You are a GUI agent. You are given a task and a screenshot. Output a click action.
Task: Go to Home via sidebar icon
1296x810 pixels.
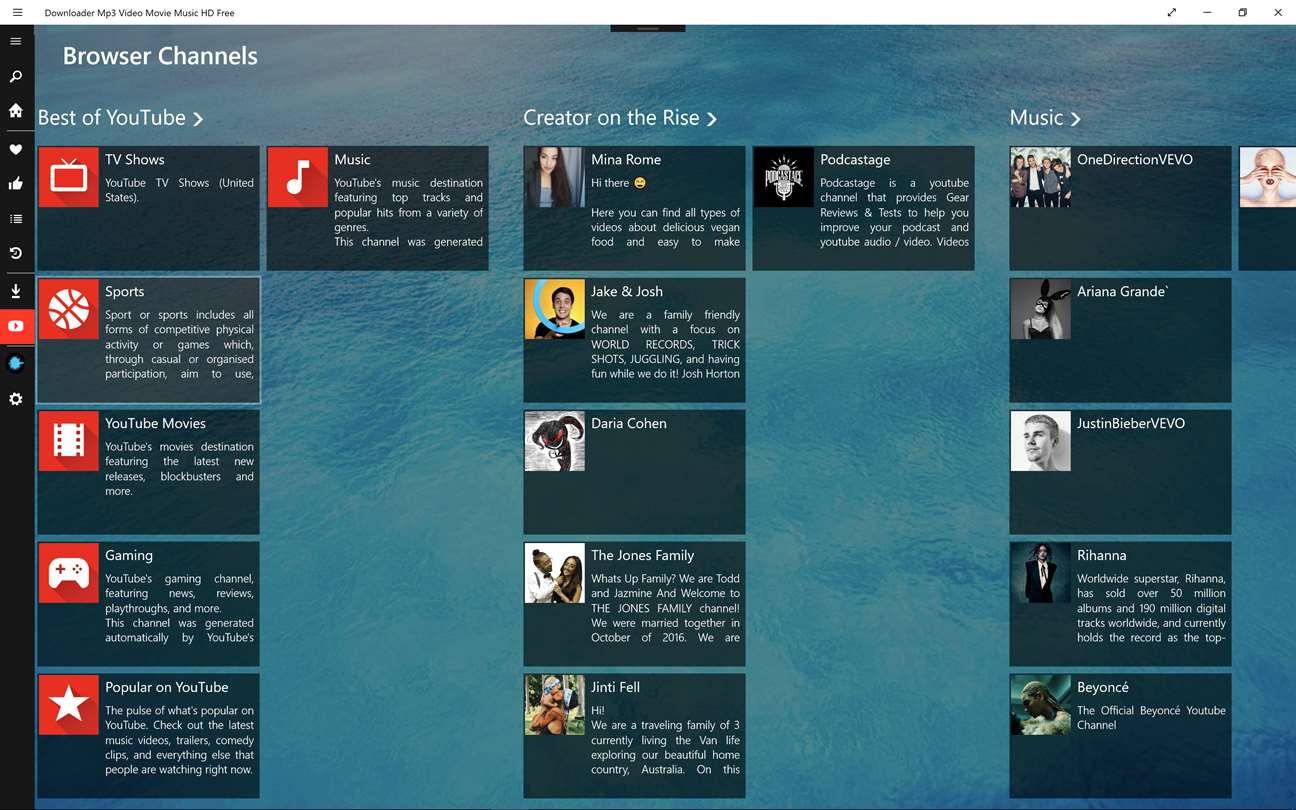pos(15,111)
